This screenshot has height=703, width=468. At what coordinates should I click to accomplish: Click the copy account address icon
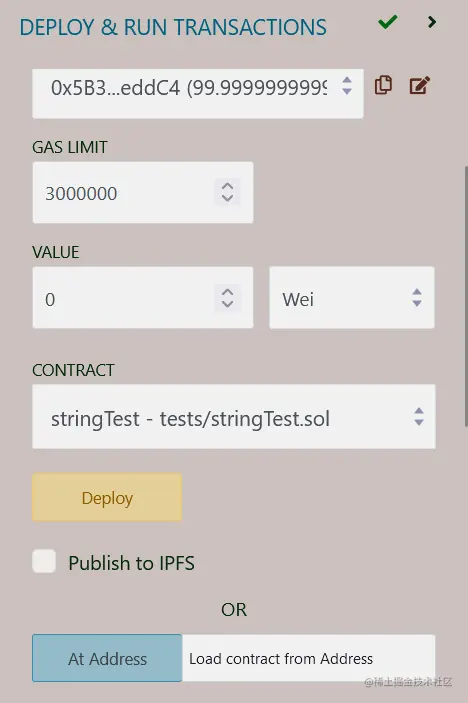[x=383, y=85]
